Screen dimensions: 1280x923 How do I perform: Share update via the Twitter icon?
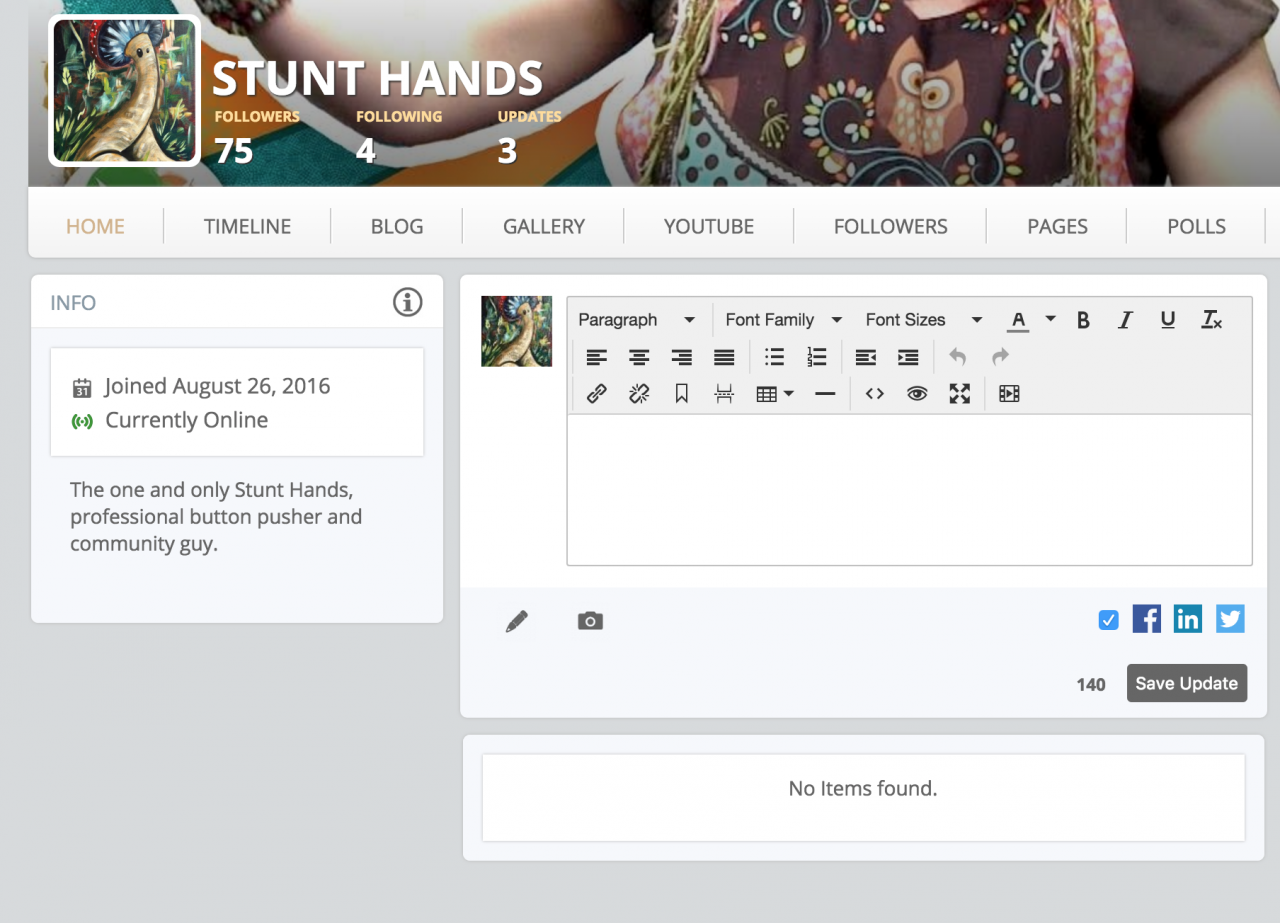coord(1230,619)
